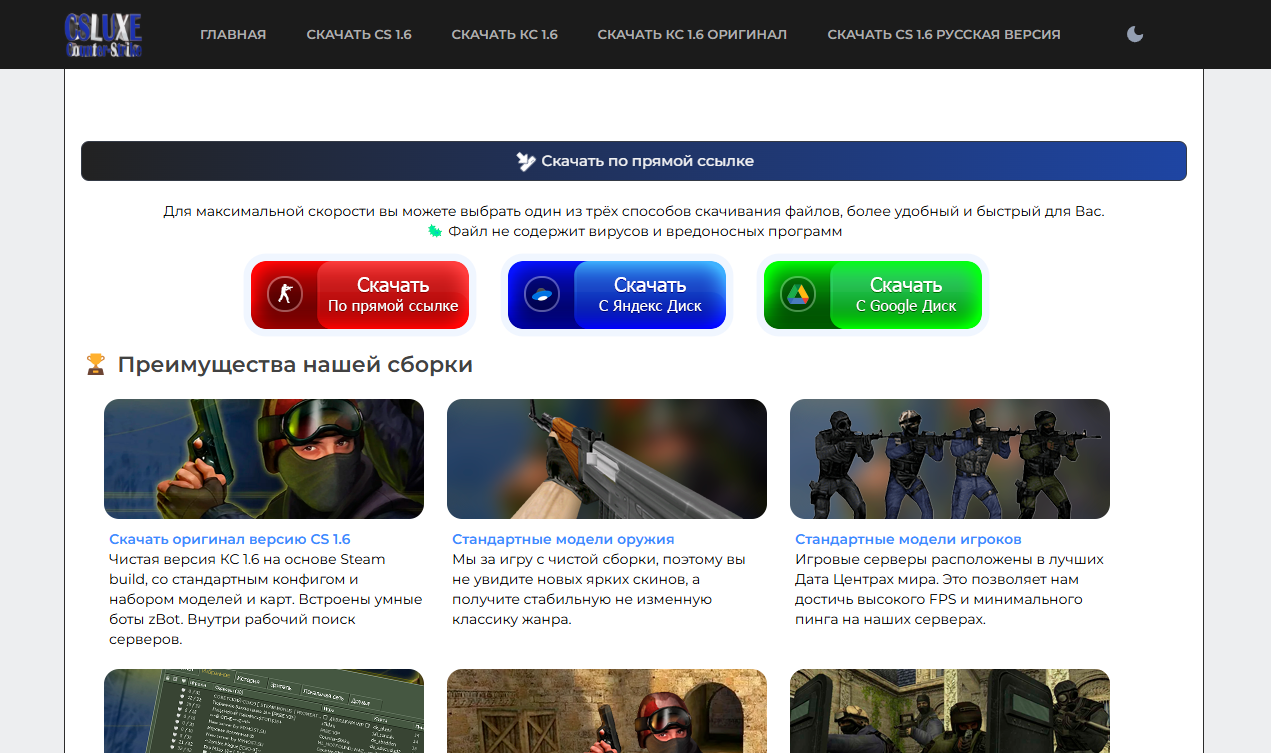Click the Скачать по прямой ссылке banner
This screenshot has width=1271, height=753.
tap(634, 161)
